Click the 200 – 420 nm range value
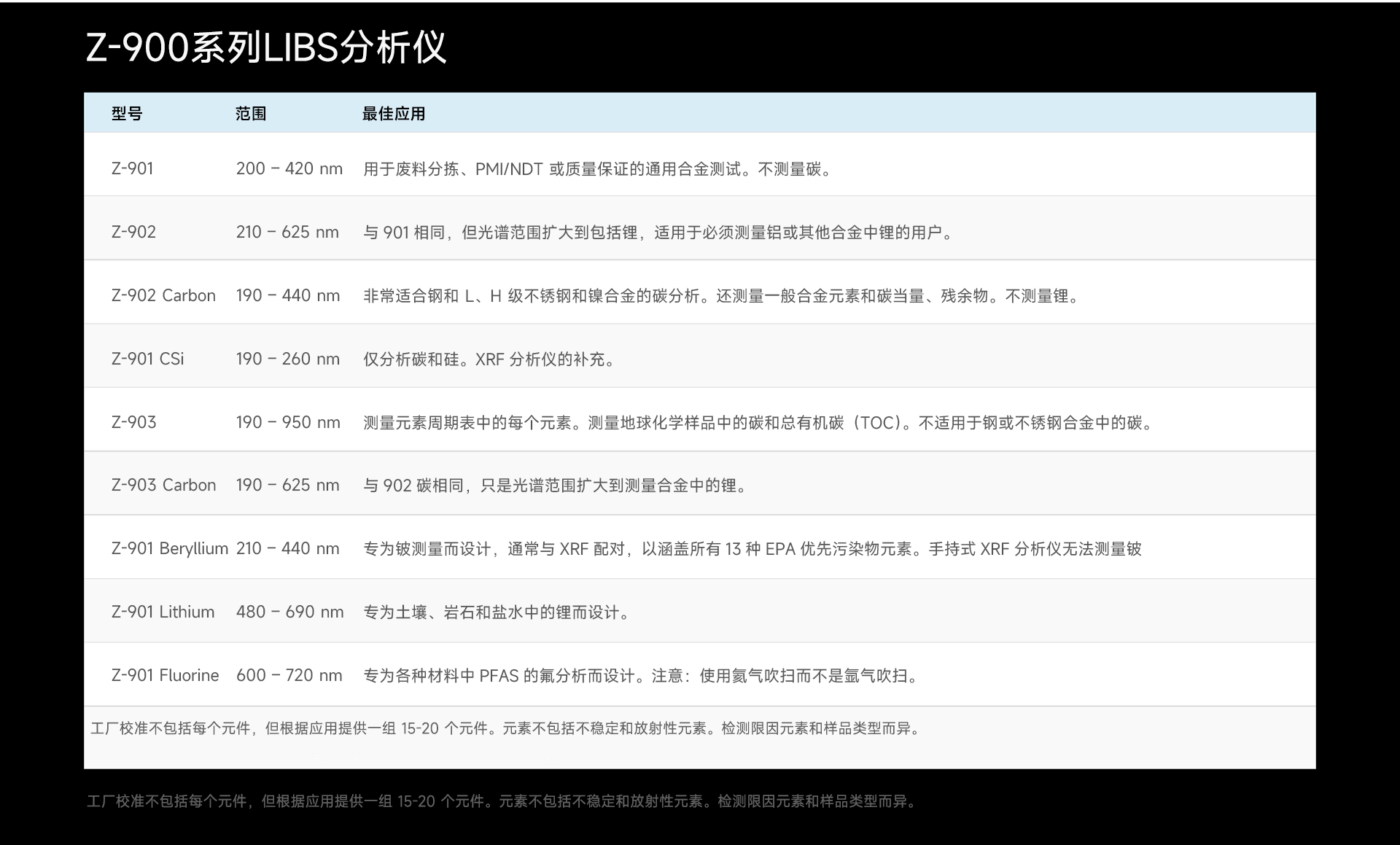The image size is (1400, 845). 289,168
